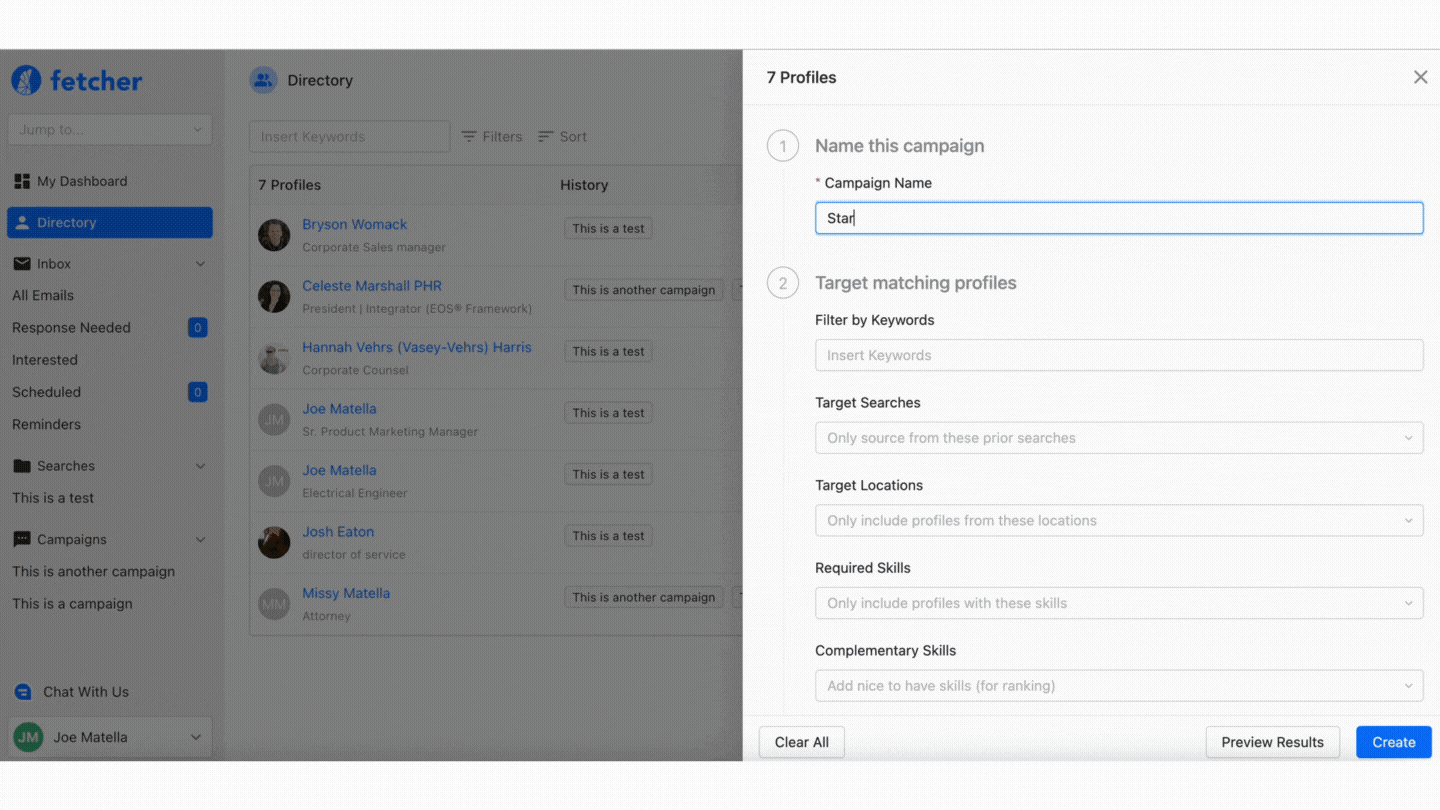Click the Campaigns chat bubble icon
The width and height of the screenshot is (1440, 810).
pos(22,539)
